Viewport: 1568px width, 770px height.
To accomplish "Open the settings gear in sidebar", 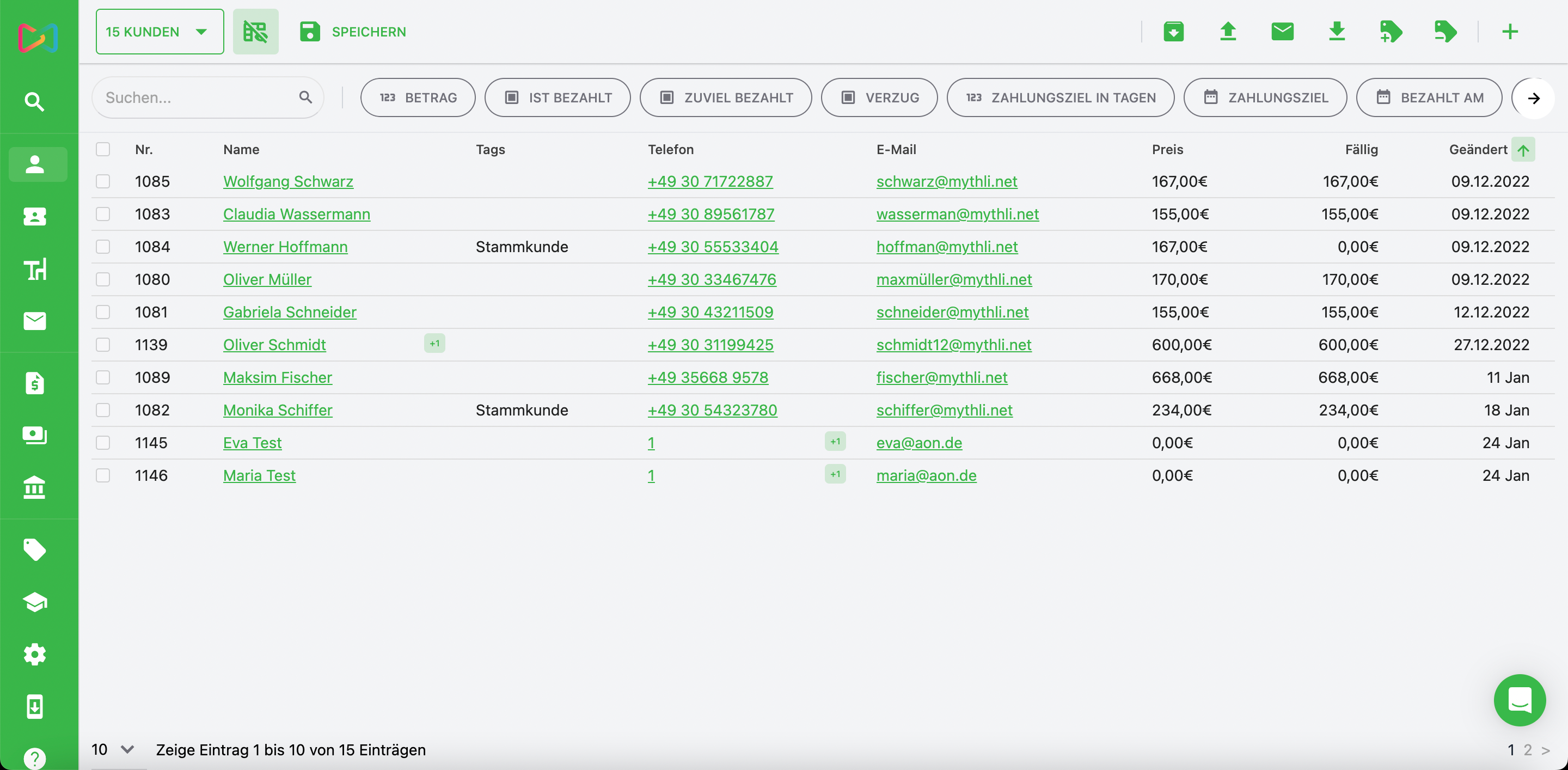I will coord(35,655).
